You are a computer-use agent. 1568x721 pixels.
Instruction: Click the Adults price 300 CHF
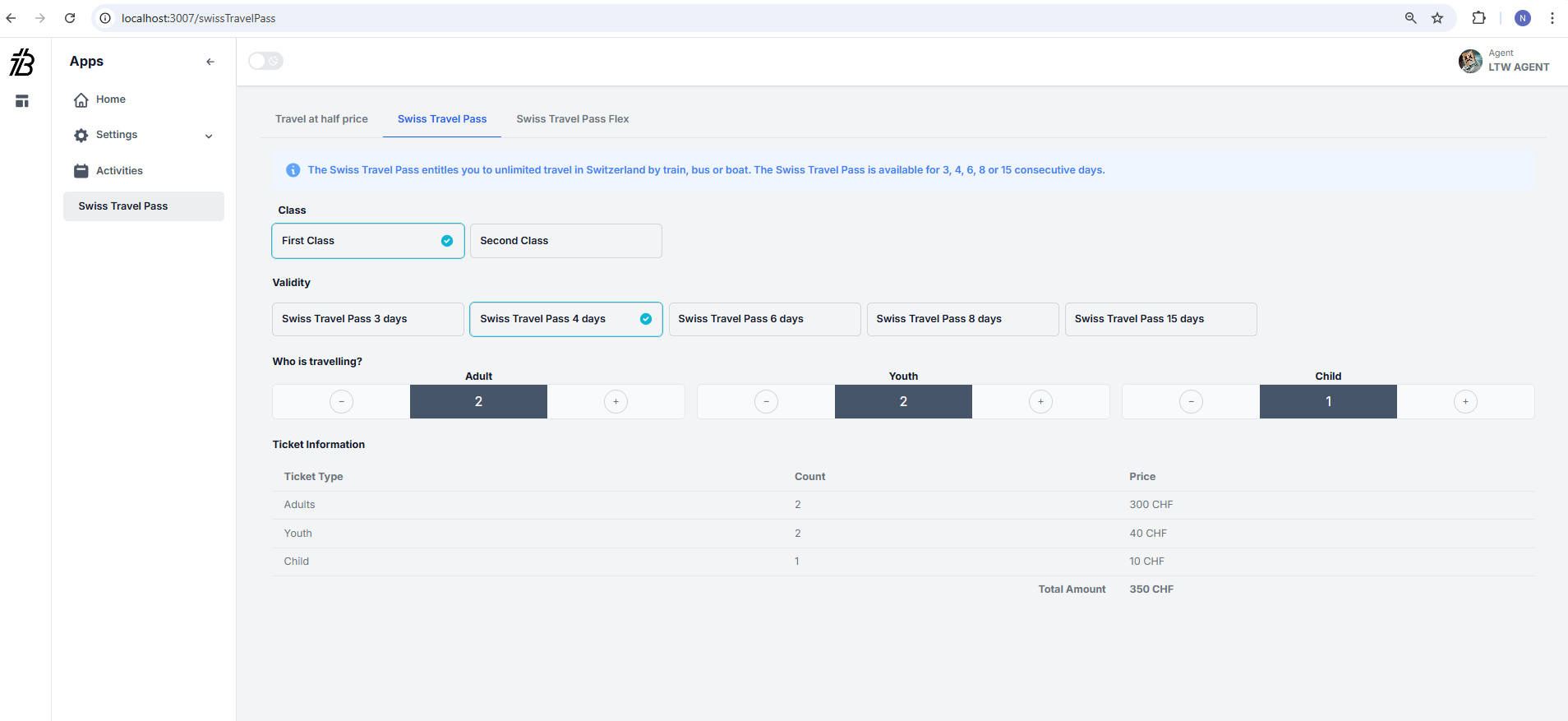click(x=1151, y=505)
